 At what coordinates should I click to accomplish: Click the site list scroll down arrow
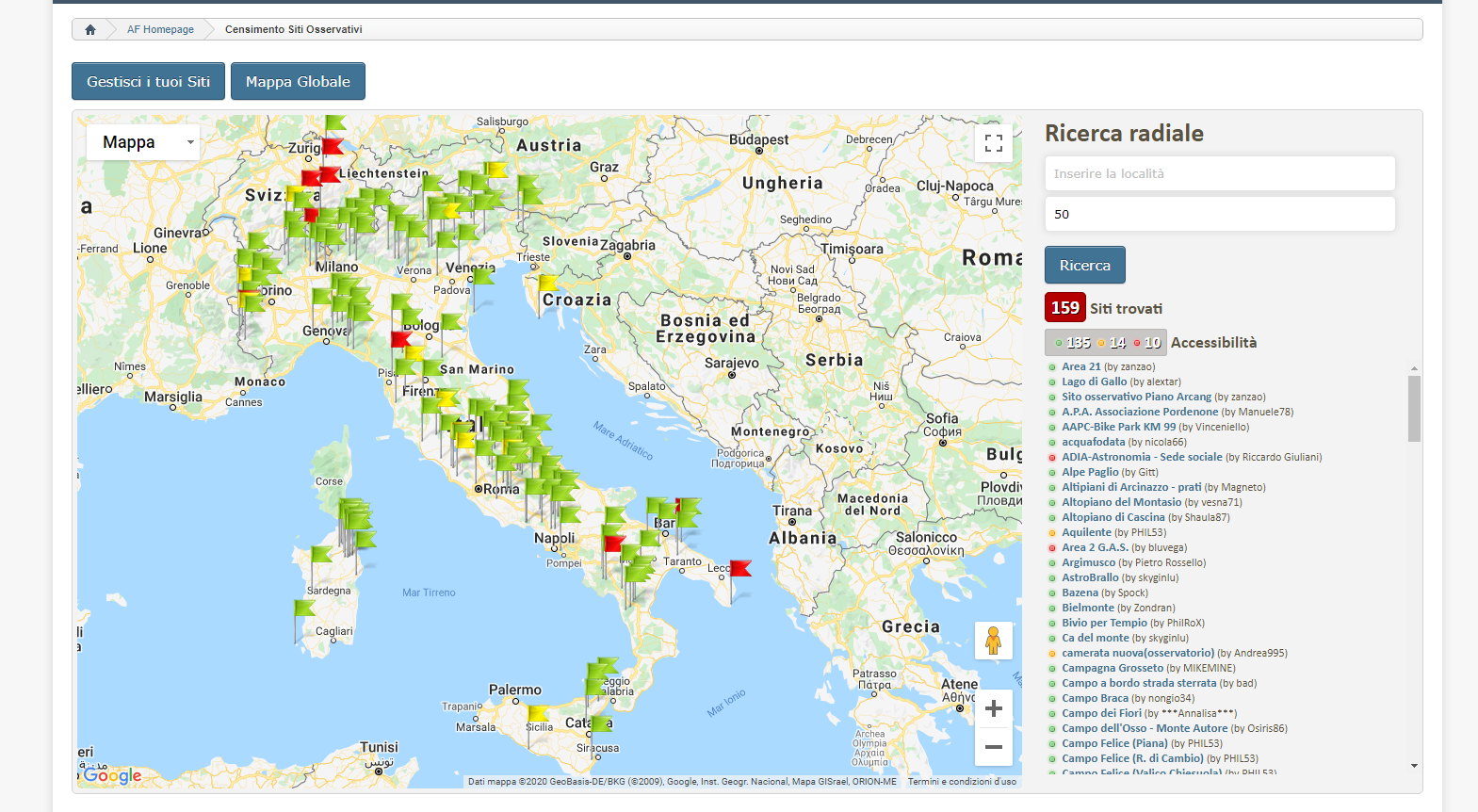(x=1414, y=766)
